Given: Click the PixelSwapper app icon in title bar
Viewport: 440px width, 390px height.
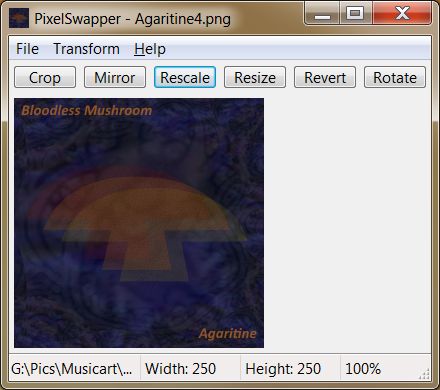Looking at the screenshot, I should click(x=19, y=18).
